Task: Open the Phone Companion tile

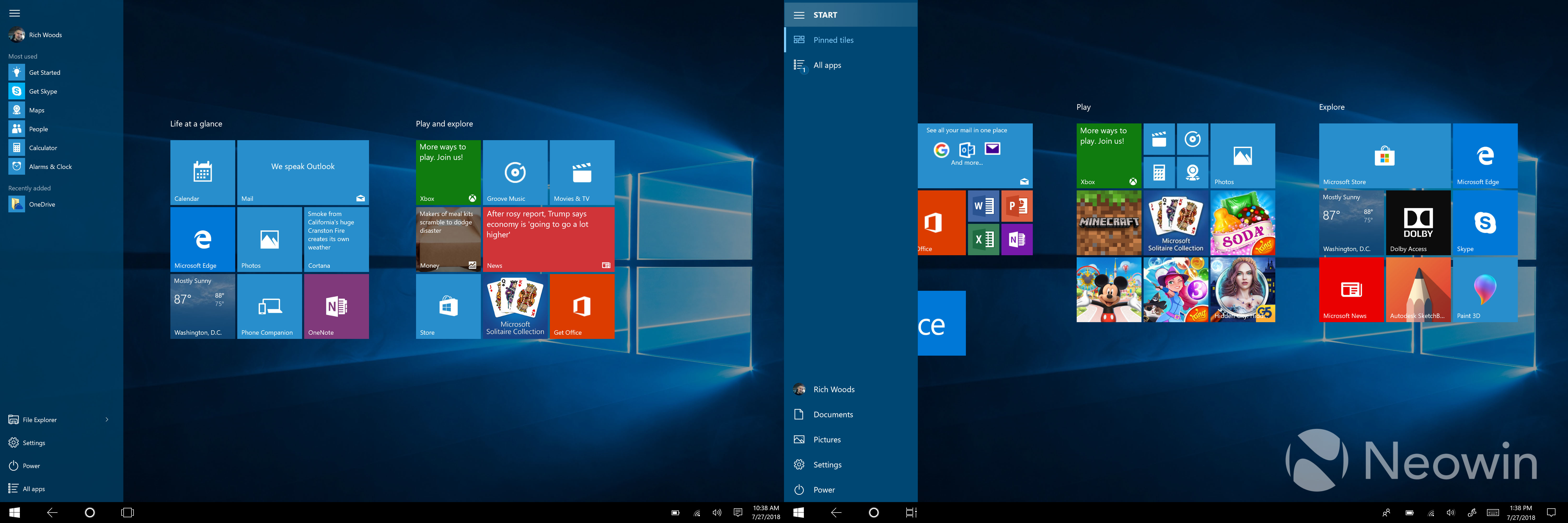Action: (x=269, y=306)
